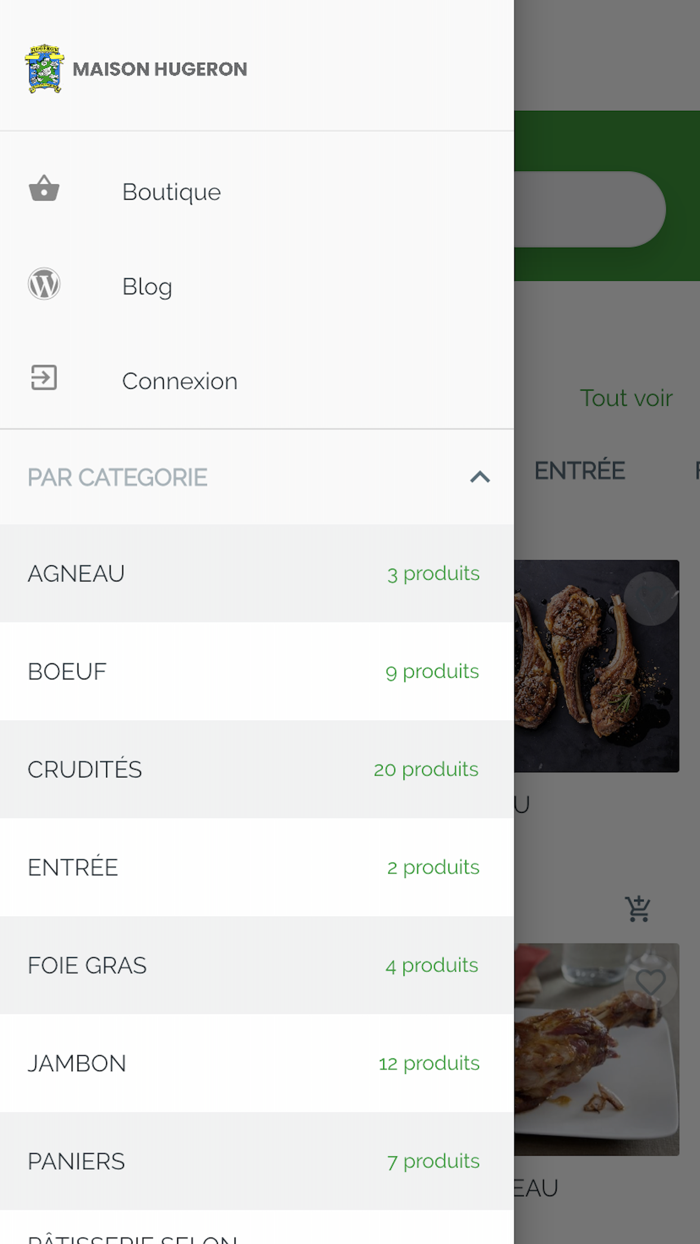Tap the add-to-cart icon beside the product
Image resolution: width=700 pixels, height=1244 pixels.
[x=638, y=908]
